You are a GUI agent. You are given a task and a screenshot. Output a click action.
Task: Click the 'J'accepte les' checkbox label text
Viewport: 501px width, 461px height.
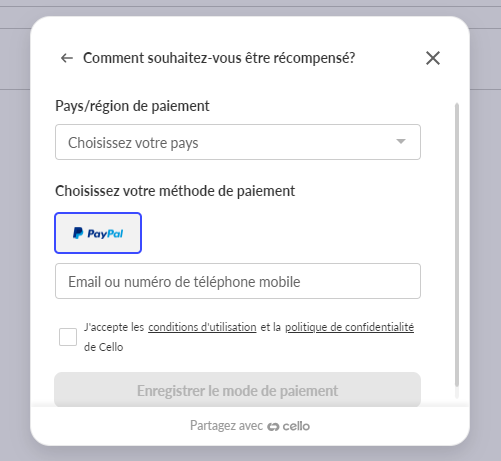[114, 327]
